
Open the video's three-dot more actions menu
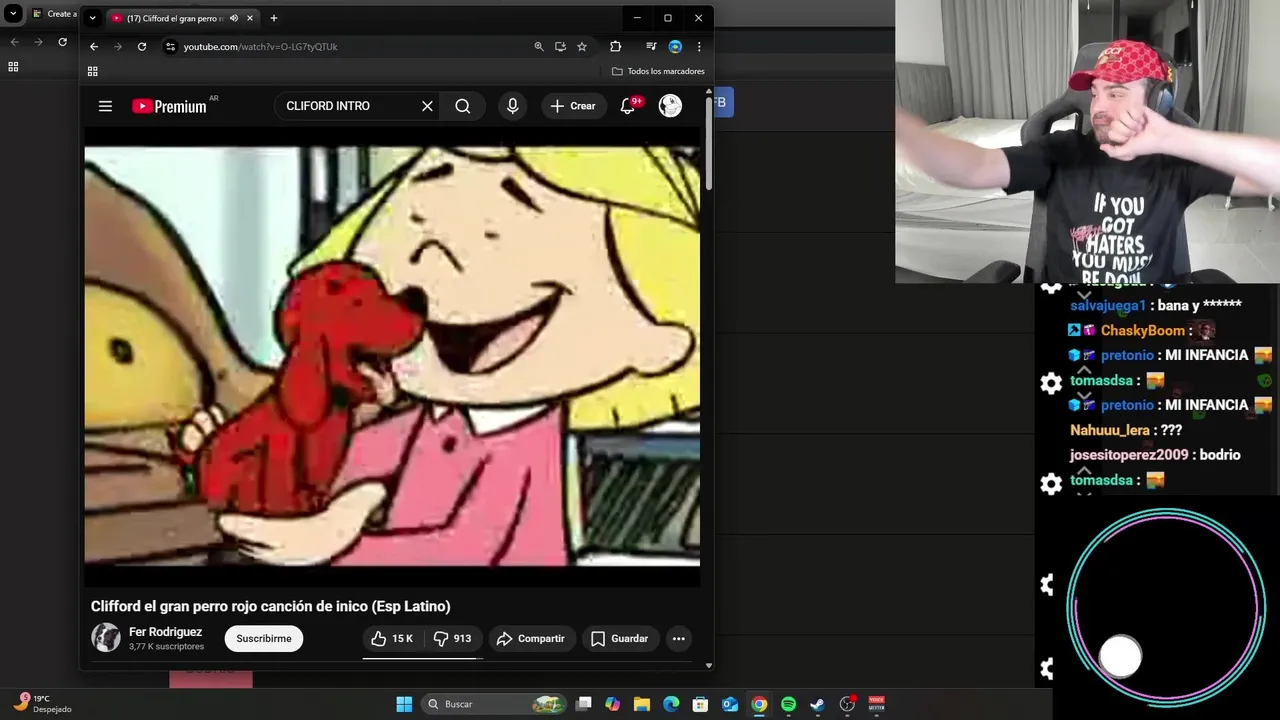pyautogui.click(x=678, y=638)
